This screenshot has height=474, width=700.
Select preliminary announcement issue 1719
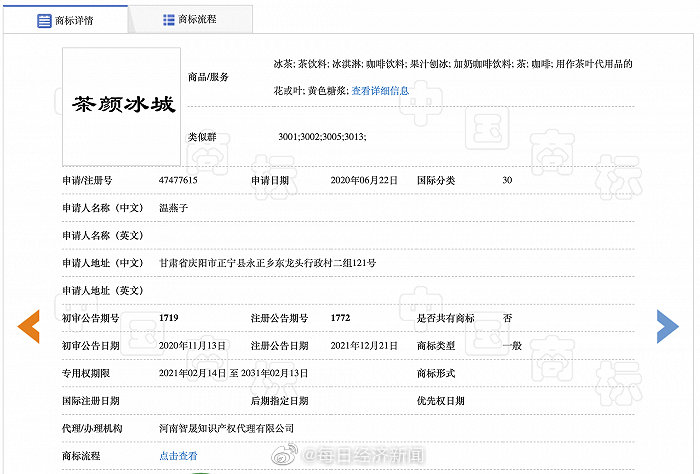169,318
